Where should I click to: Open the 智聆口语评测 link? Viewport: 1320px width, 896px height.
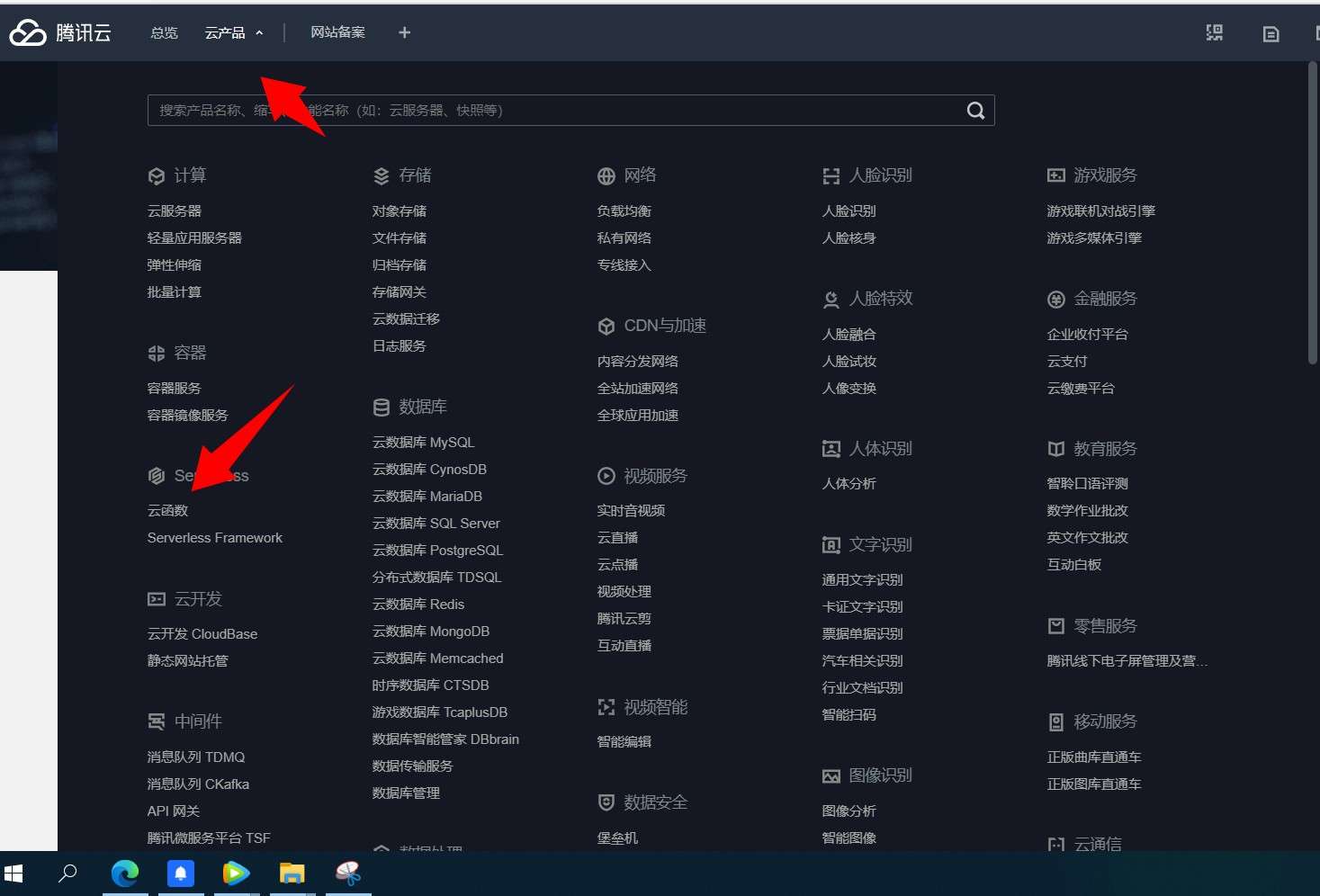[x=1087, y=484]
